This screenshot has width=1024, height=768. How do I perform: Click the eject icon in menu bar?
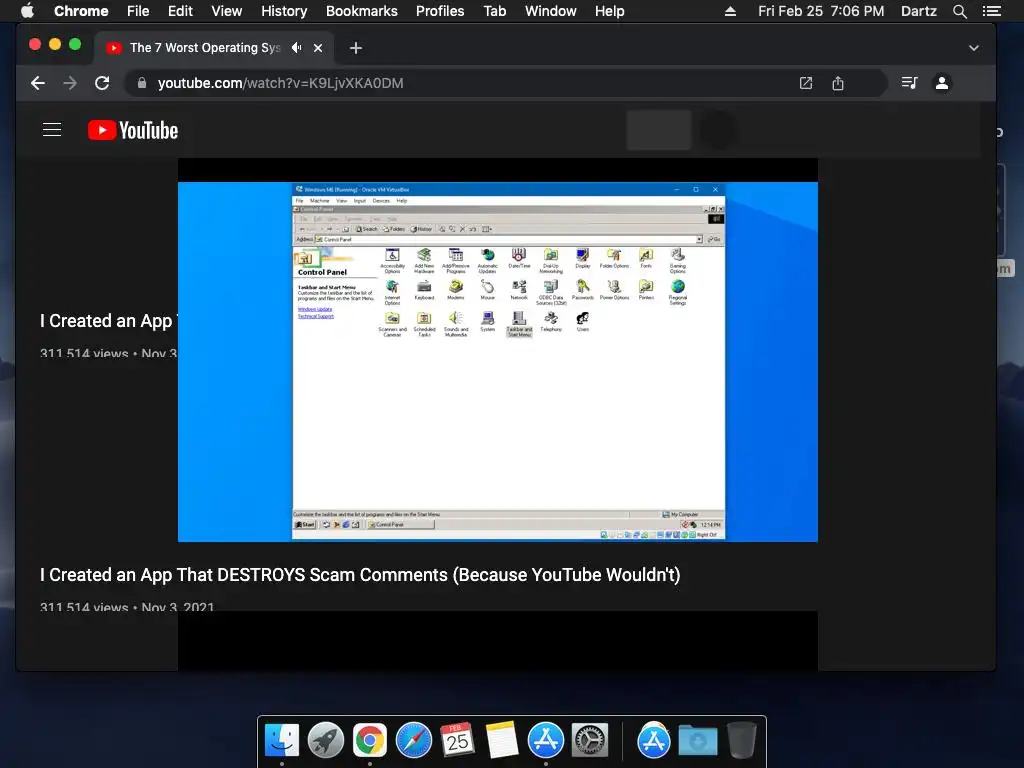pyautogui.click(x=730, y=11)
